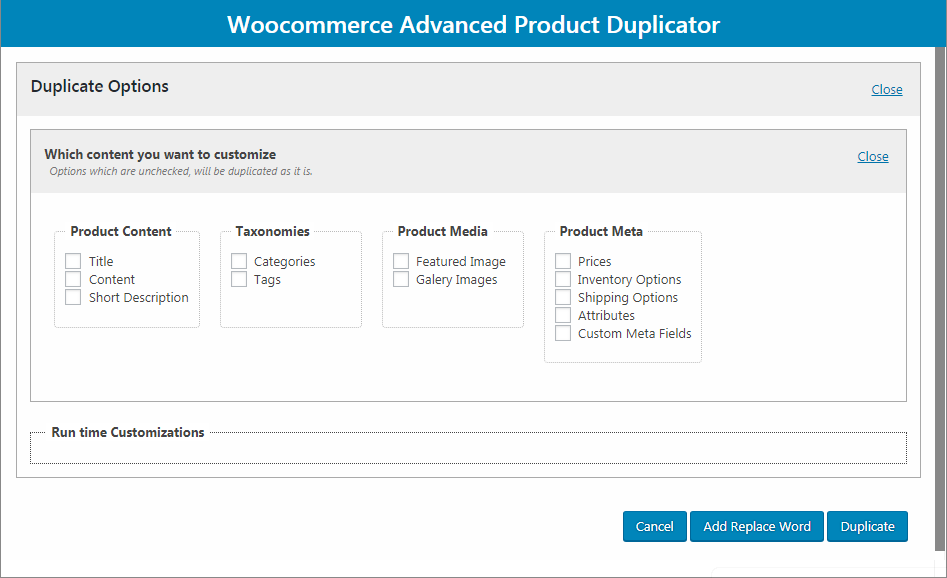Close the content customization section
Screen dimensions: 947x578
[872, 156]
